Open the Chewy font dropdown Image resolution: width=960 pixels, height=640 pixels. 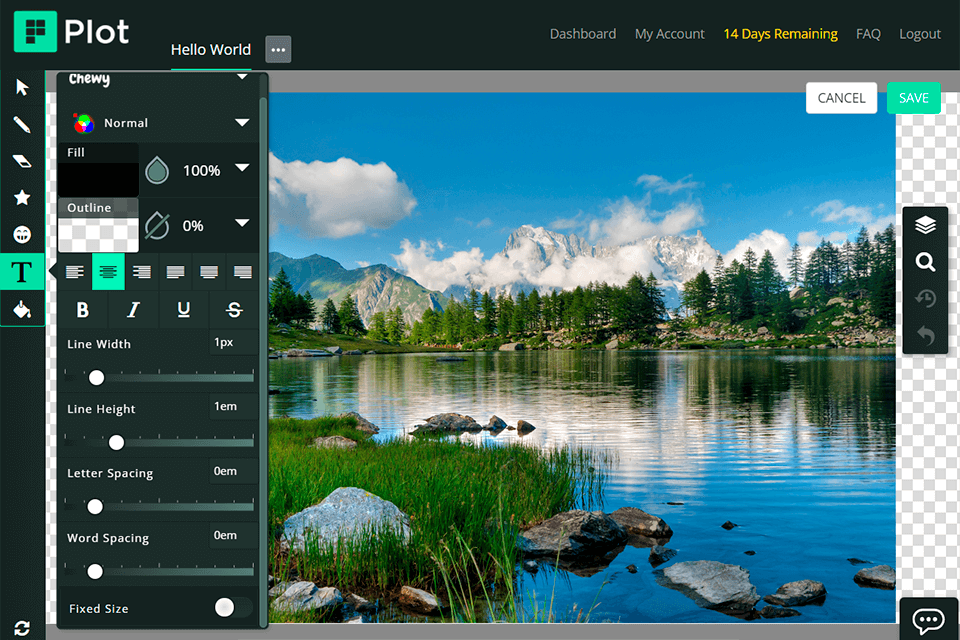[x=155, y=79]
